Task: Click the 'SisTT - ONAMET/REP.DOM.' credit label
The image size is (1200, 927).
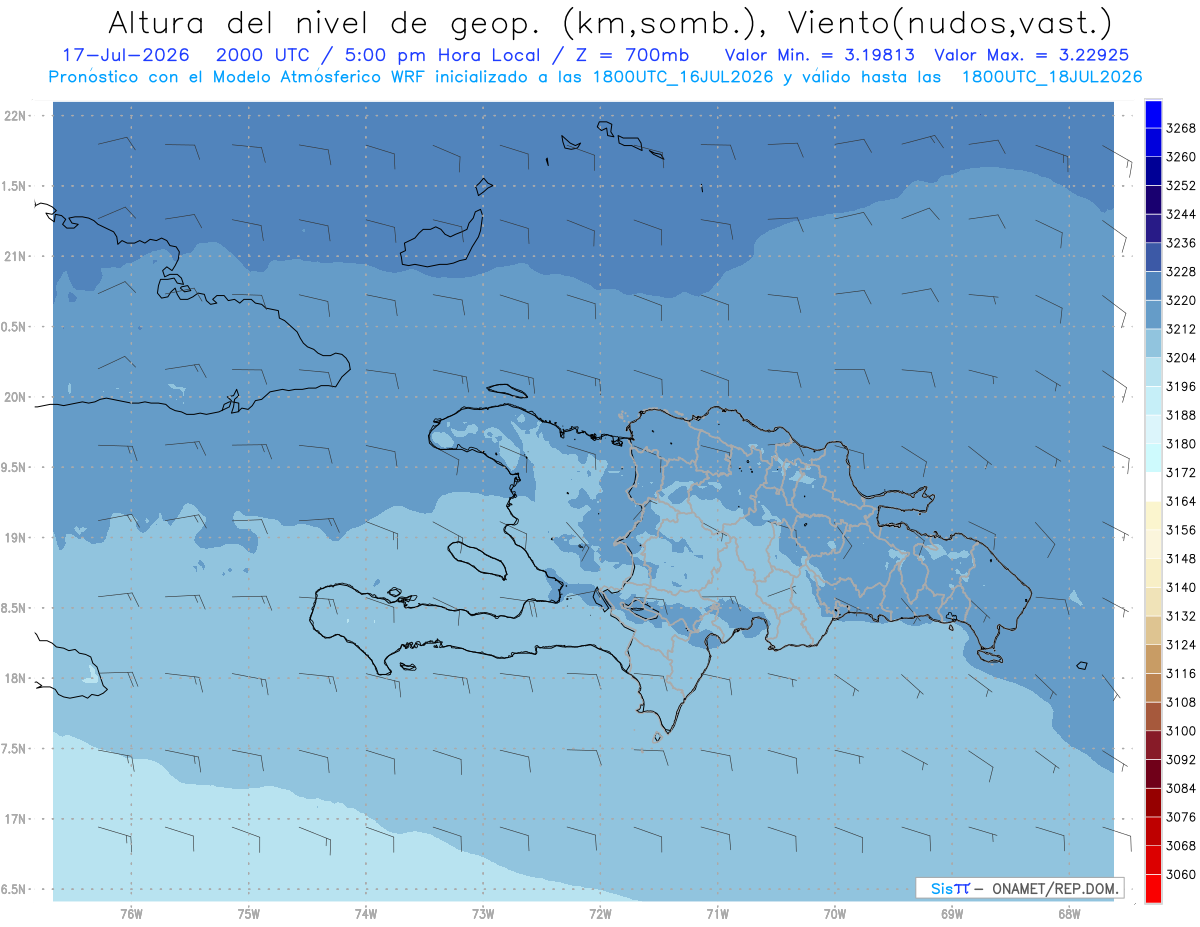Action: [1019, 888]
